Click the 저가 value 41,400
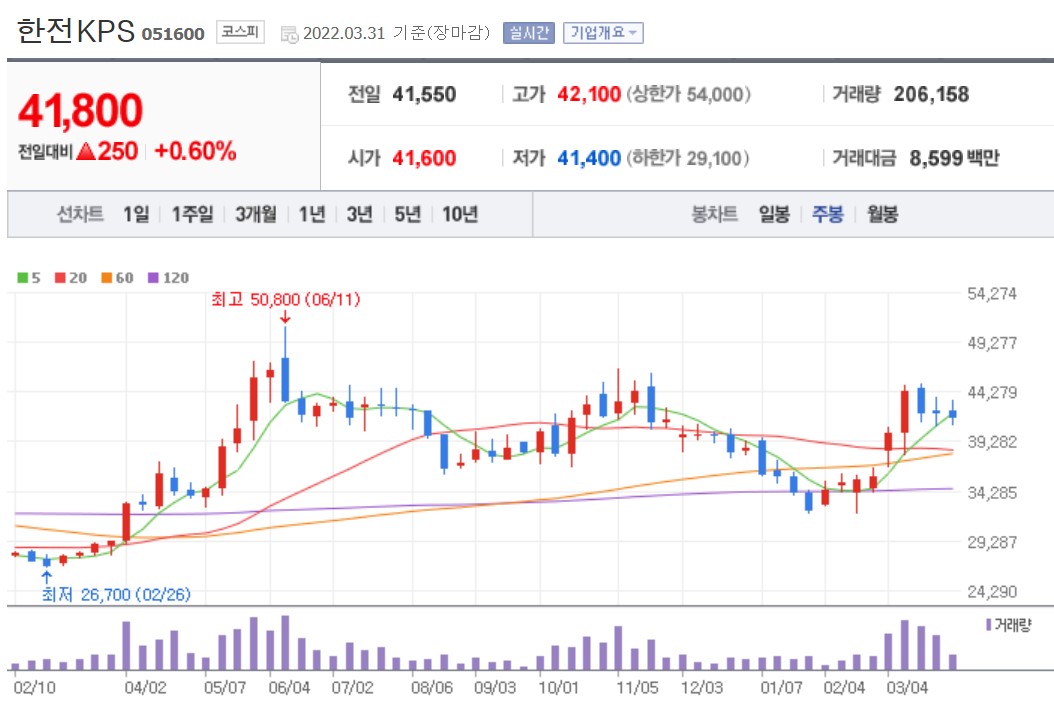The height and width of the screenshot is (723, 1054). pyautogui.click(x=589, y=158)
